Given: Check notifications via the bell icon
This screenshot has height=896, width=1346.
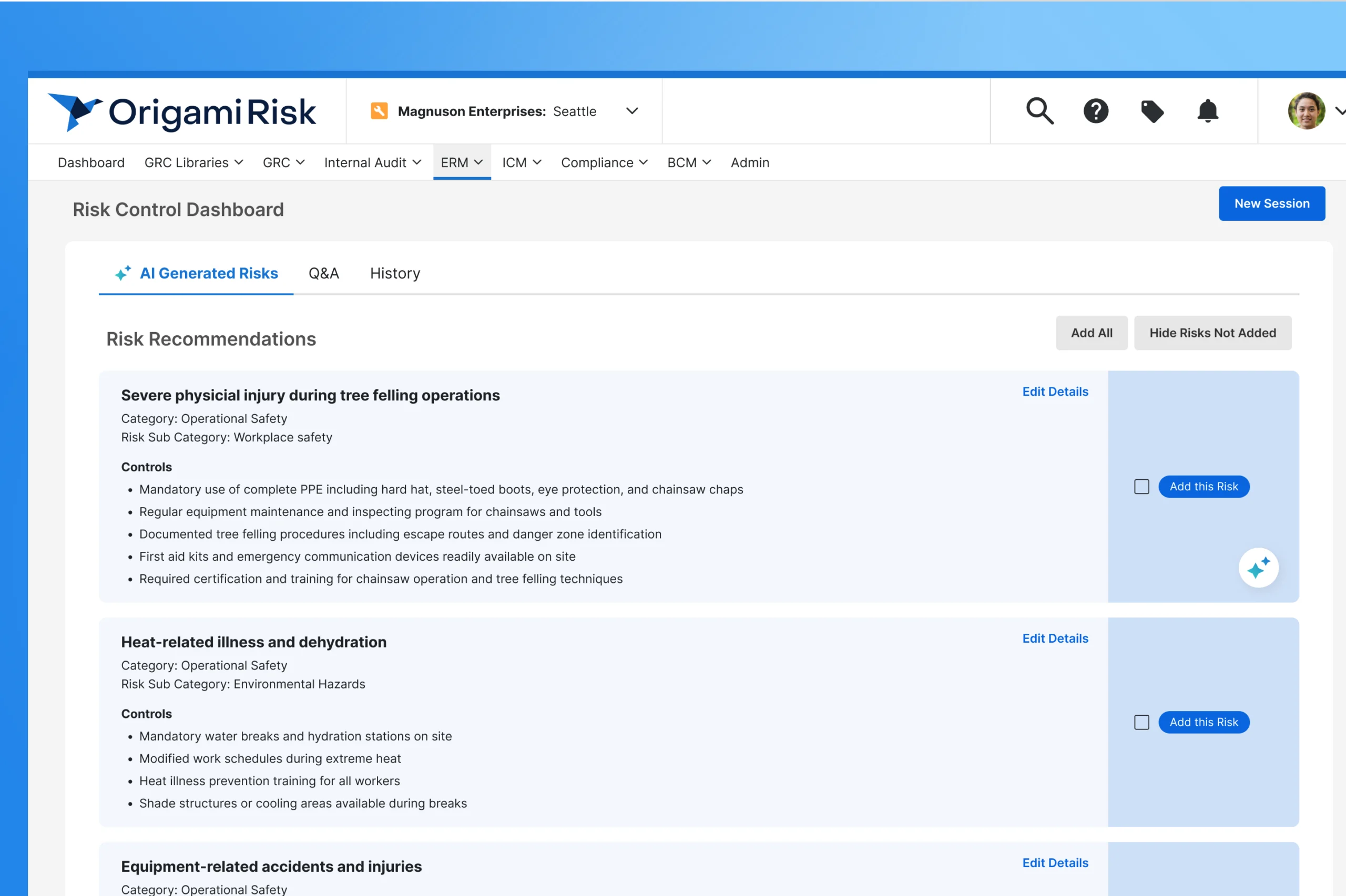Looking at the screenshot, I should 1206,111.
